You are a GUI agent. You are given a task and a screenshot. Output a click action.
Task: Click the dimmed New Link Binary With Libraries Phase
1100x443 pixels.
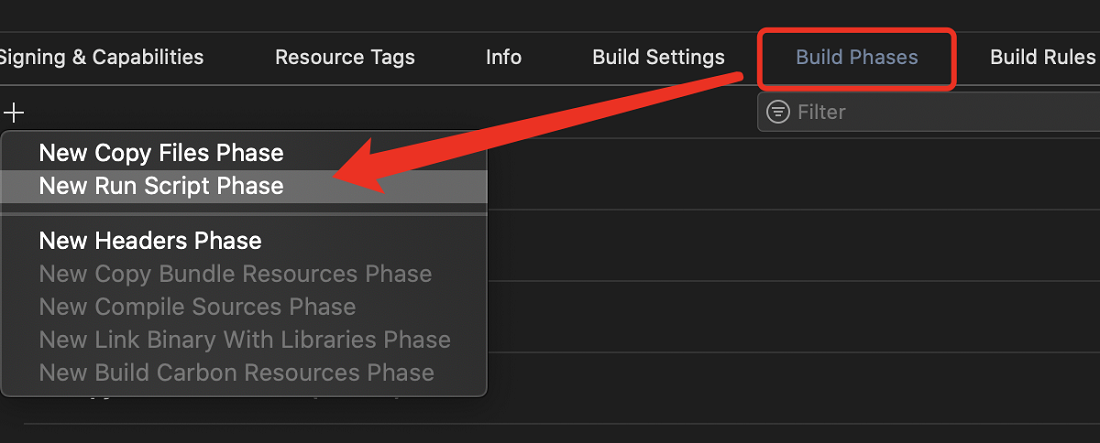pos(243,340)
